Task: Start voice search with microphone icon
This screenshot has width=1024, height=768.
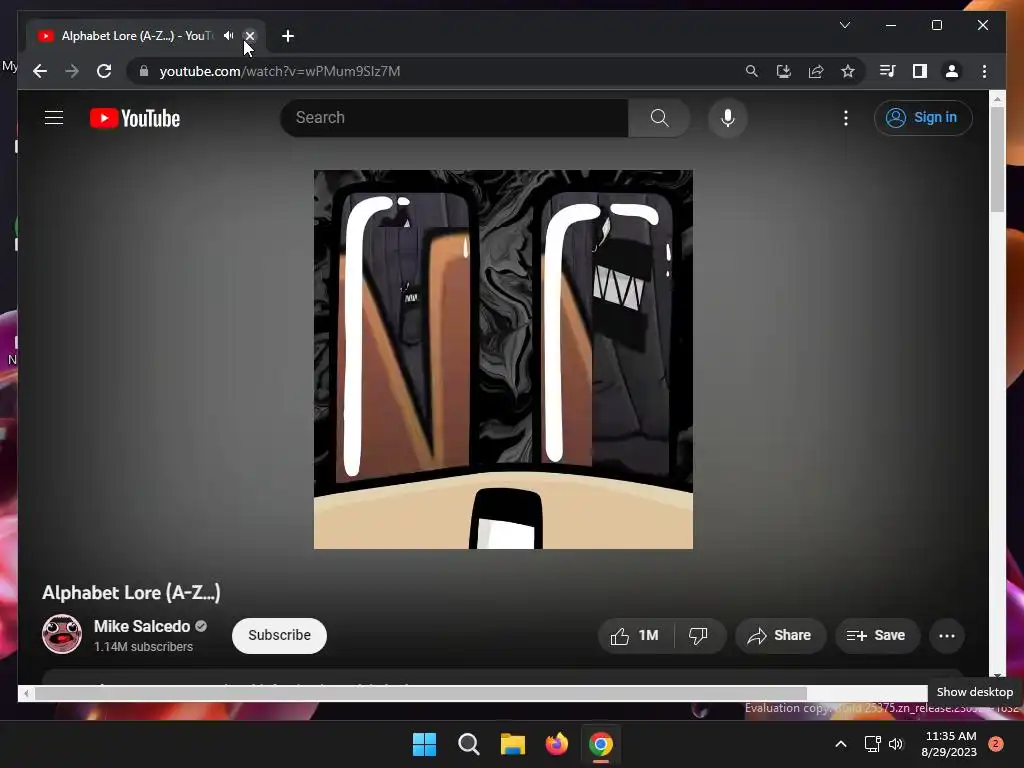Action: (728, 118)
